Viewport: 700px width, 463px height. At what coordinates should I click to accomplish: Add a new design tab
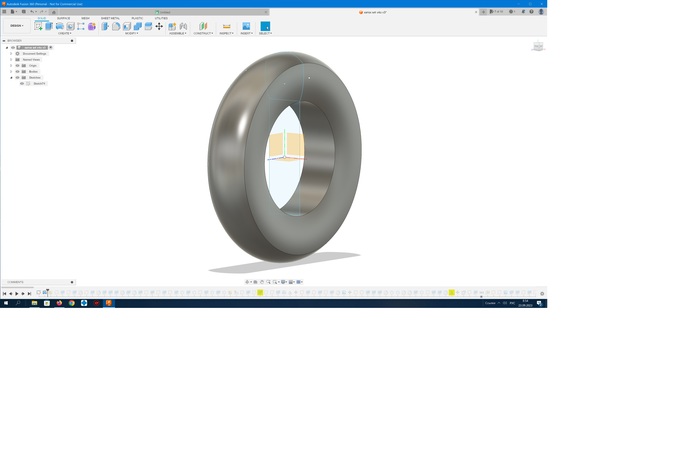[483, 12]
